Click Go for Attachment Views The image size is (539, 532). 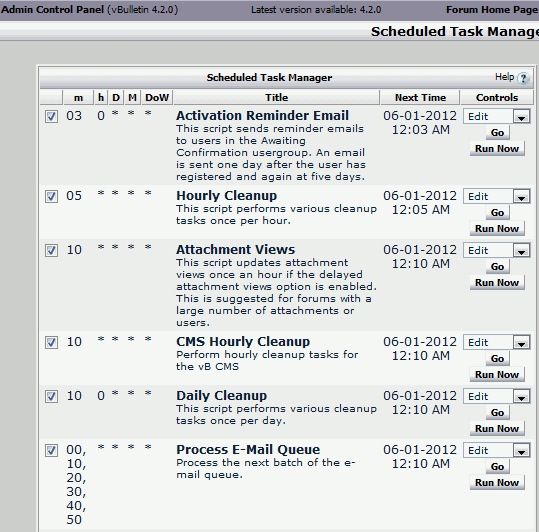click(497, 266)
